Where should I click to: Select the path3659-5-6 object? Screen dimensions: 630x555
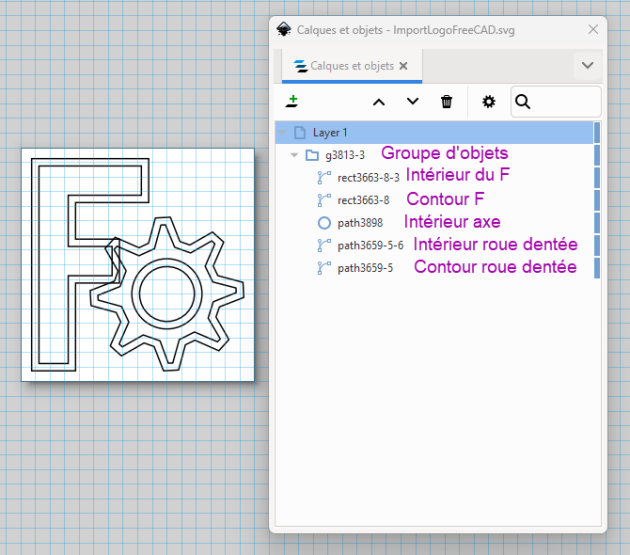(370, 245)
